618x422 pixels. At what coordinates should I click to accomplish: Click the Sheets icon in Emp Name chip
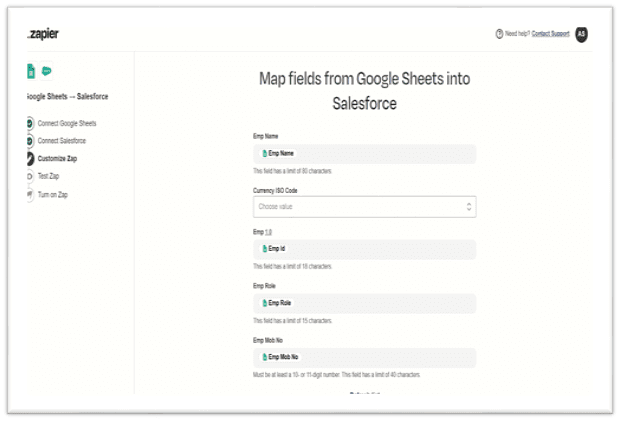[x=264, y=154]
